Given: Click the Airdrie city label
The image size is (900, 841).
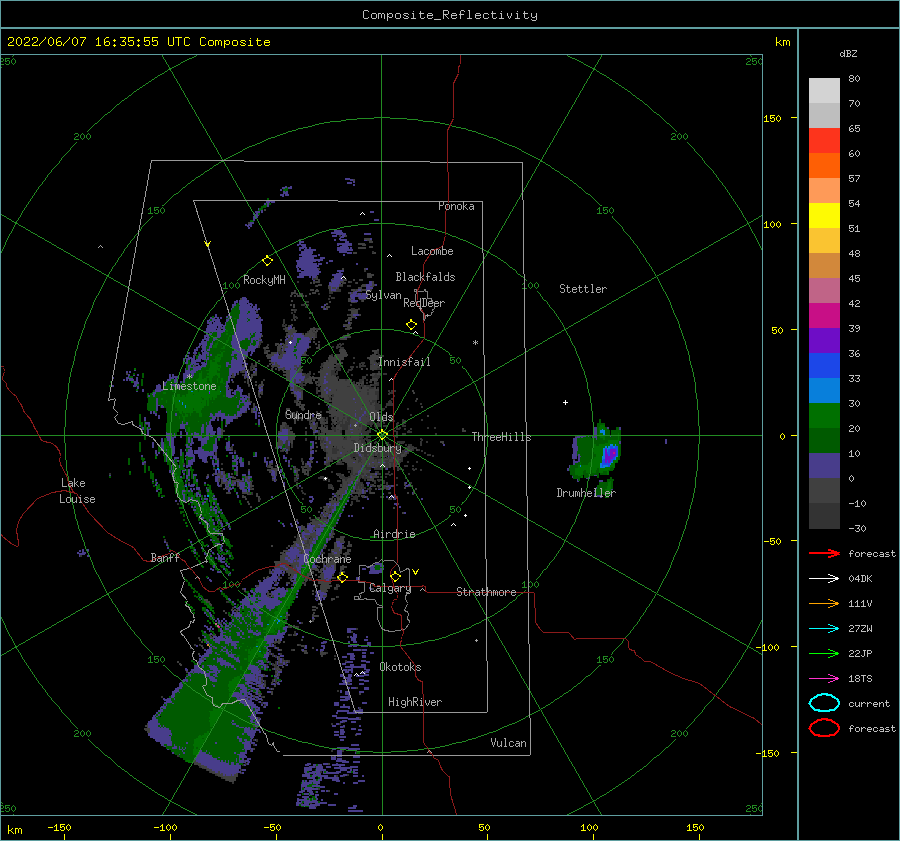Looking at the screenshot, I should point(394,534).
